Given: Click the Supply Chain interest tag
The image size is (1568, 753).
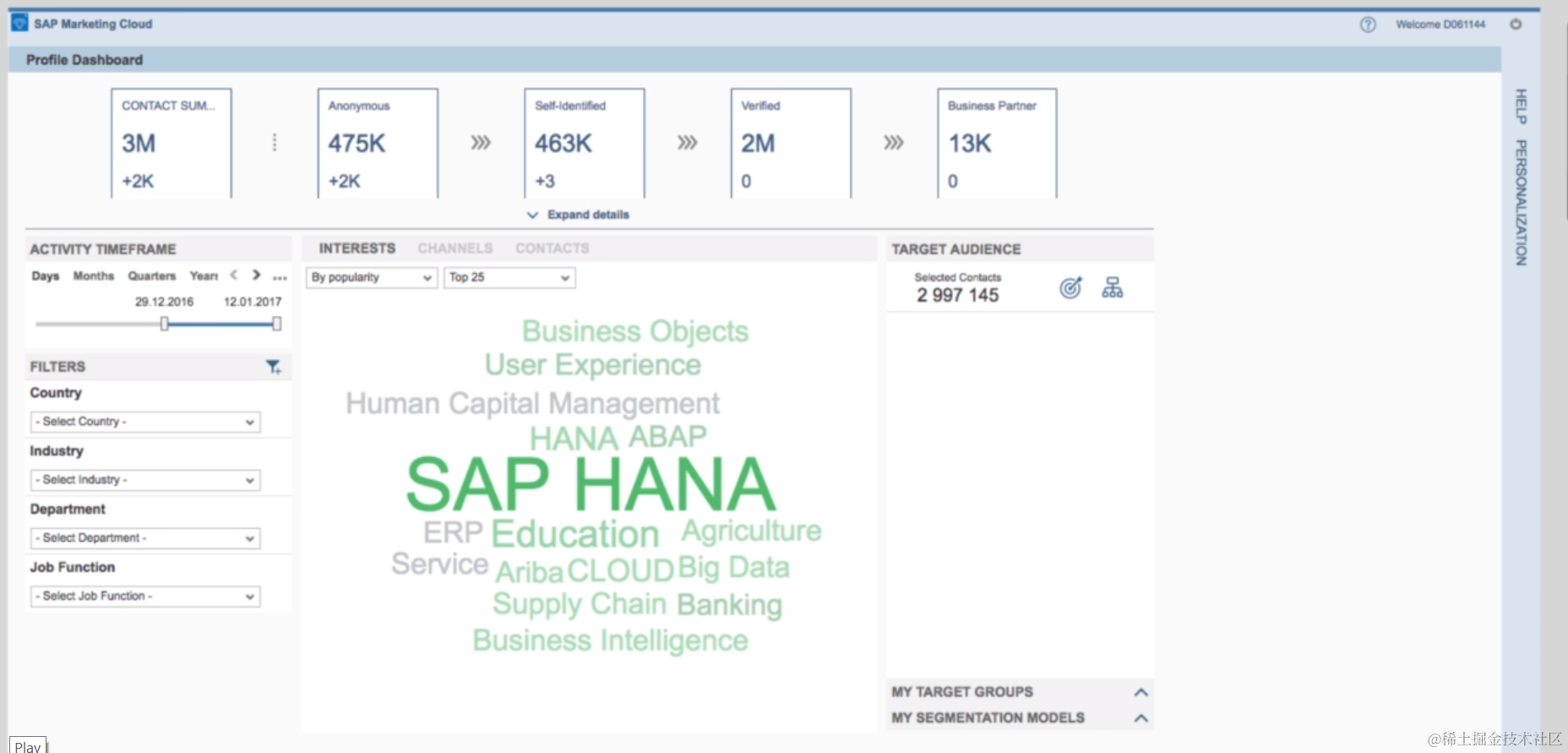Looking at the screenshot, I should (x=580, y=604).
